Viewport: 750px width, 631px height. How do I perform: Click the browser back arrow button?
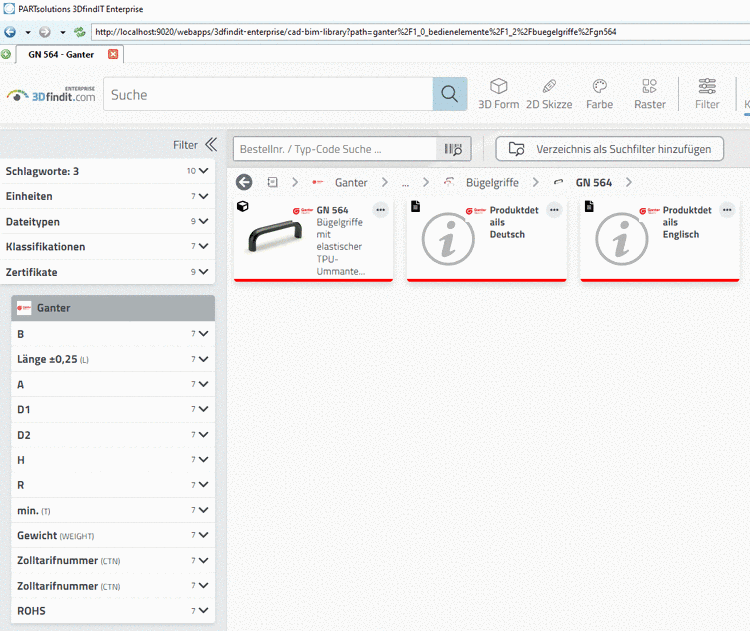tap(10, 32)
